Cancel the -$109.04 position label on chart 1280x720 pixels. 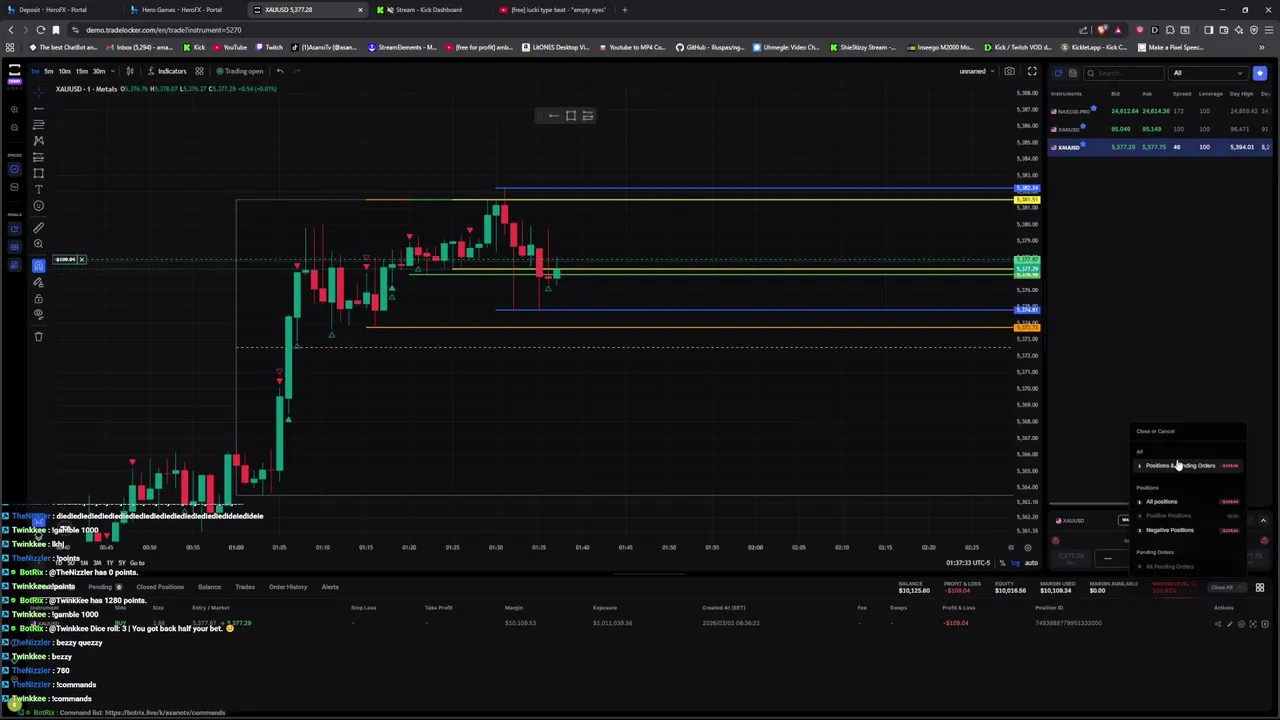tap(82, 260)
